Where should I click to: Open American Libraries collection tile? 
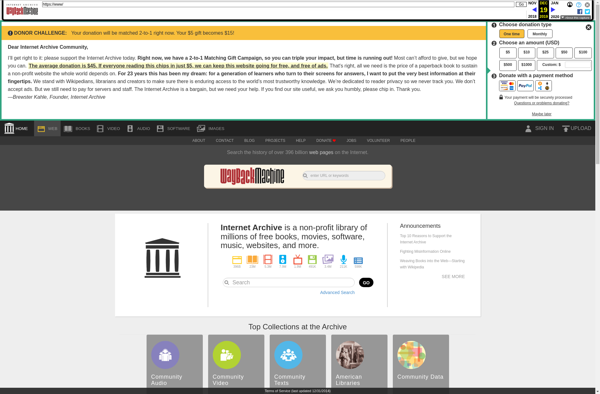pos(359,362)
